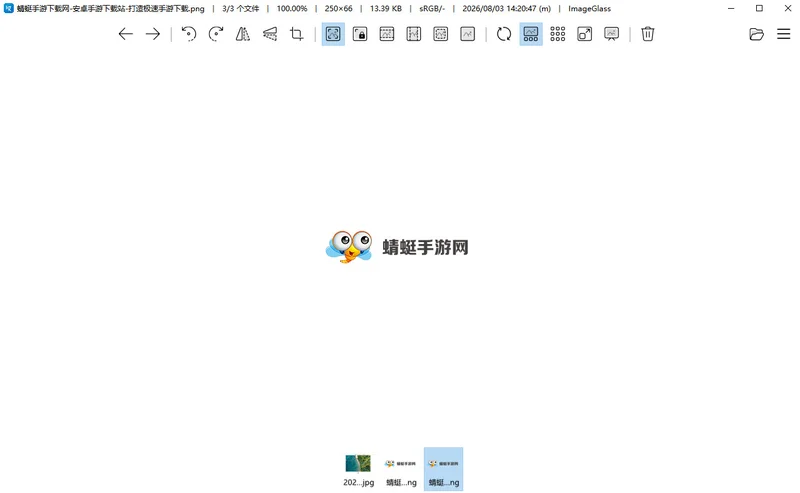The height and width of the screenshot is (493, 800).
Task: Click the '250×66' dimensions text
Action: pyautogui.click(x=338, y=9)
